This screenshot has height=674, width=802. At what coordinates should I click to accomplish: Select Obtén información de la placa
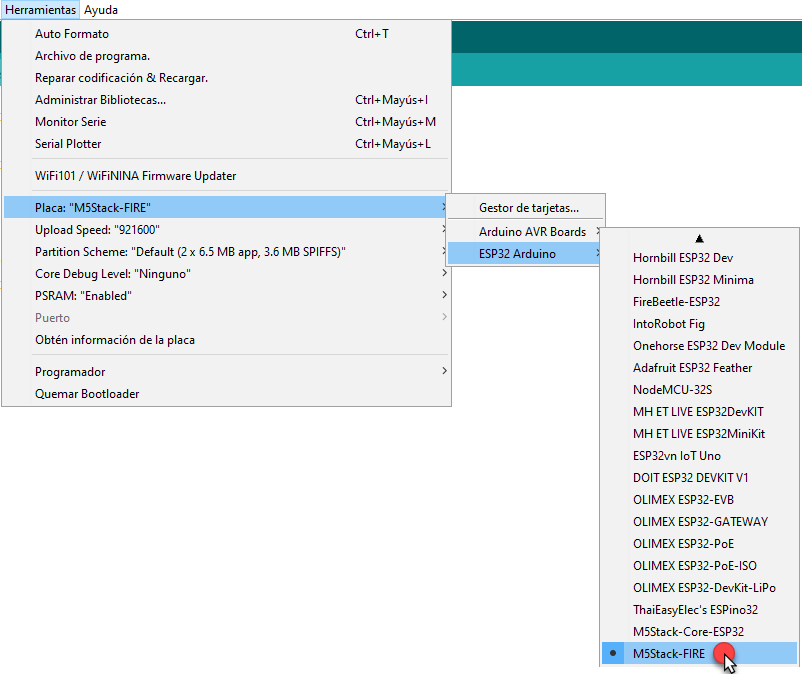[x=114, y=340]
